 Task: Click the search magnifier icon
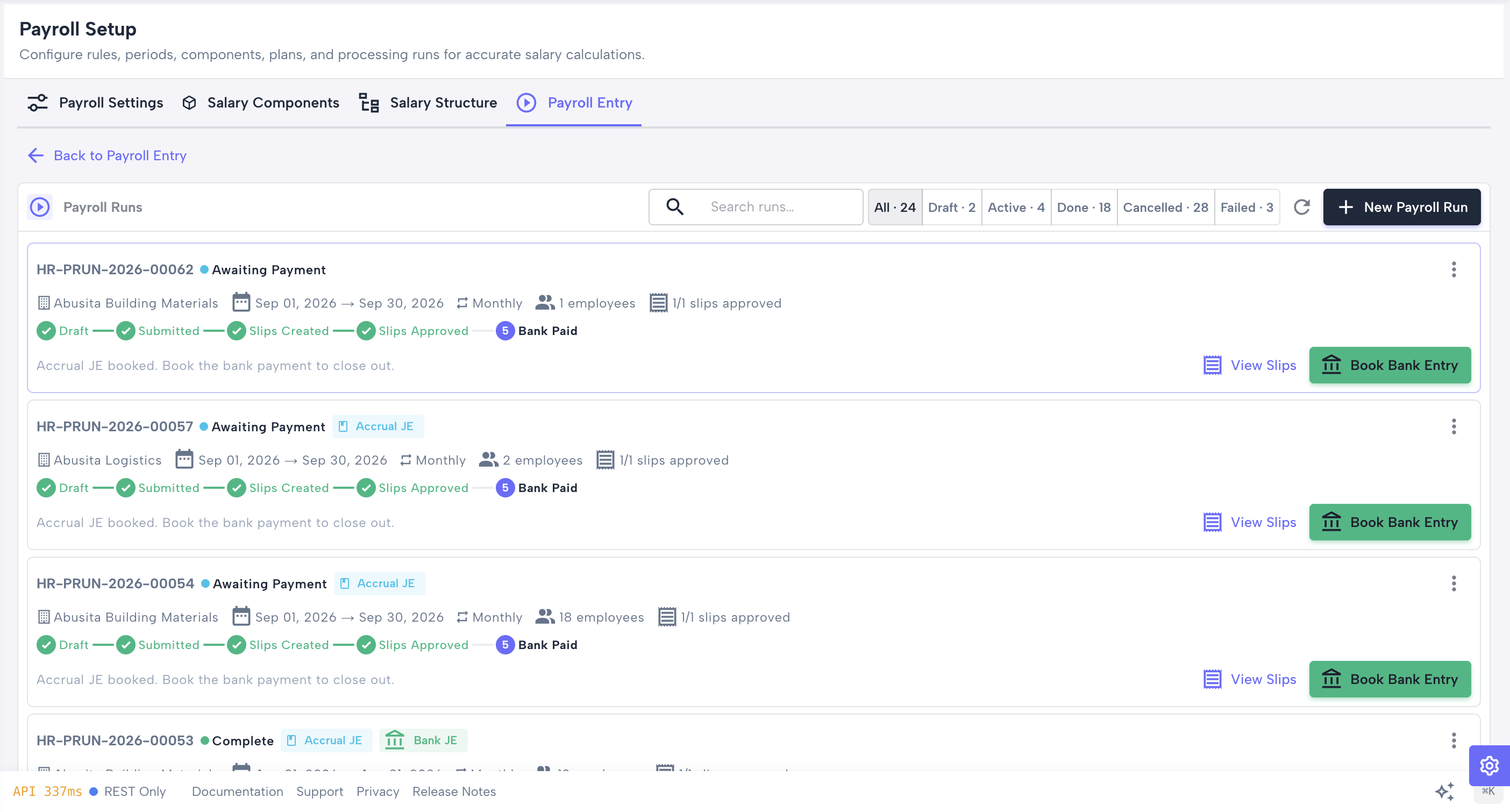(x=675, y=207)
